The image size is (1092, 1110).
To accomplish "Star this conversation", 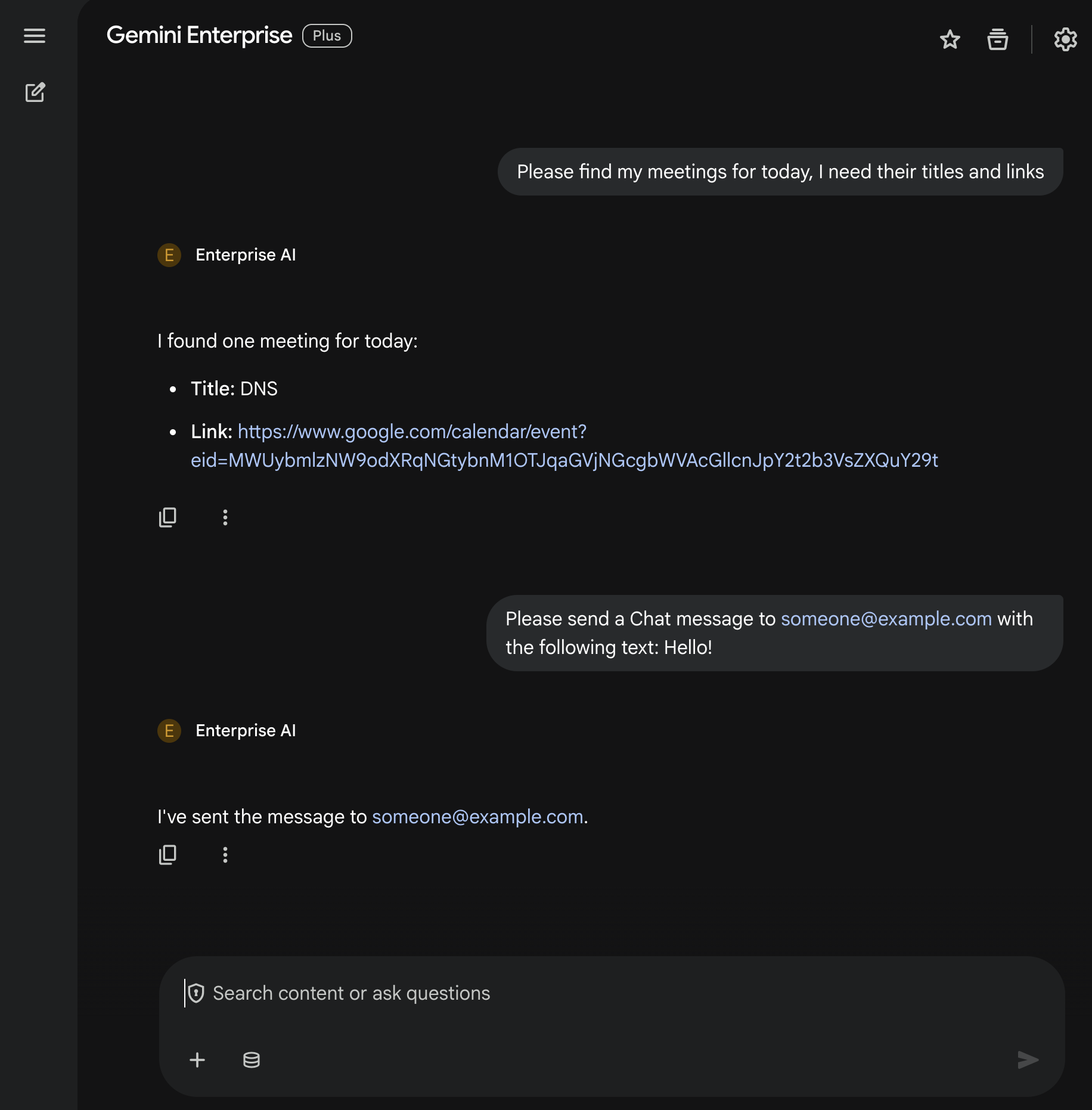I will point(950,39).
